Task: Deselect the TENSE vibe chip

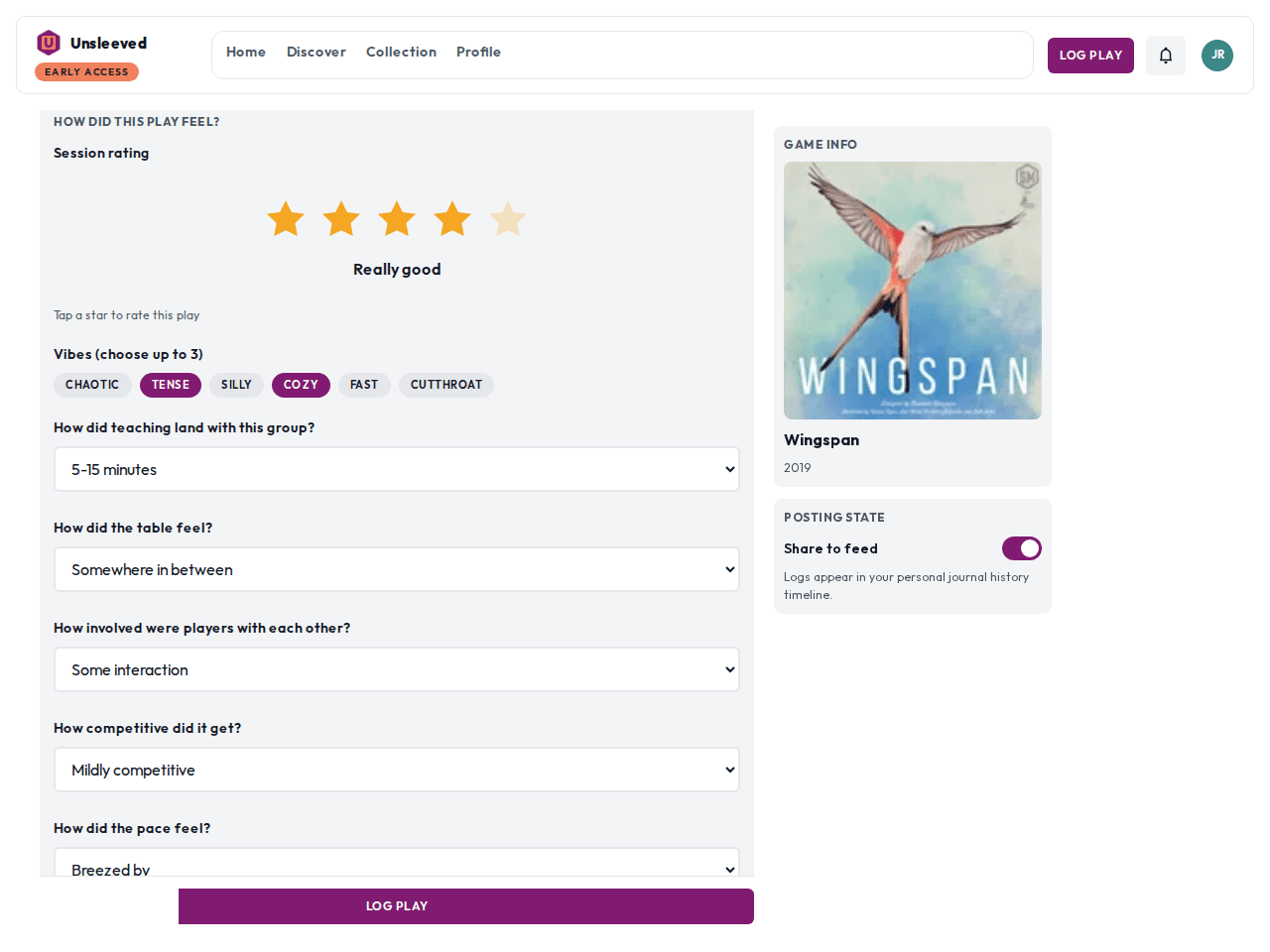Action: point(171,385)
